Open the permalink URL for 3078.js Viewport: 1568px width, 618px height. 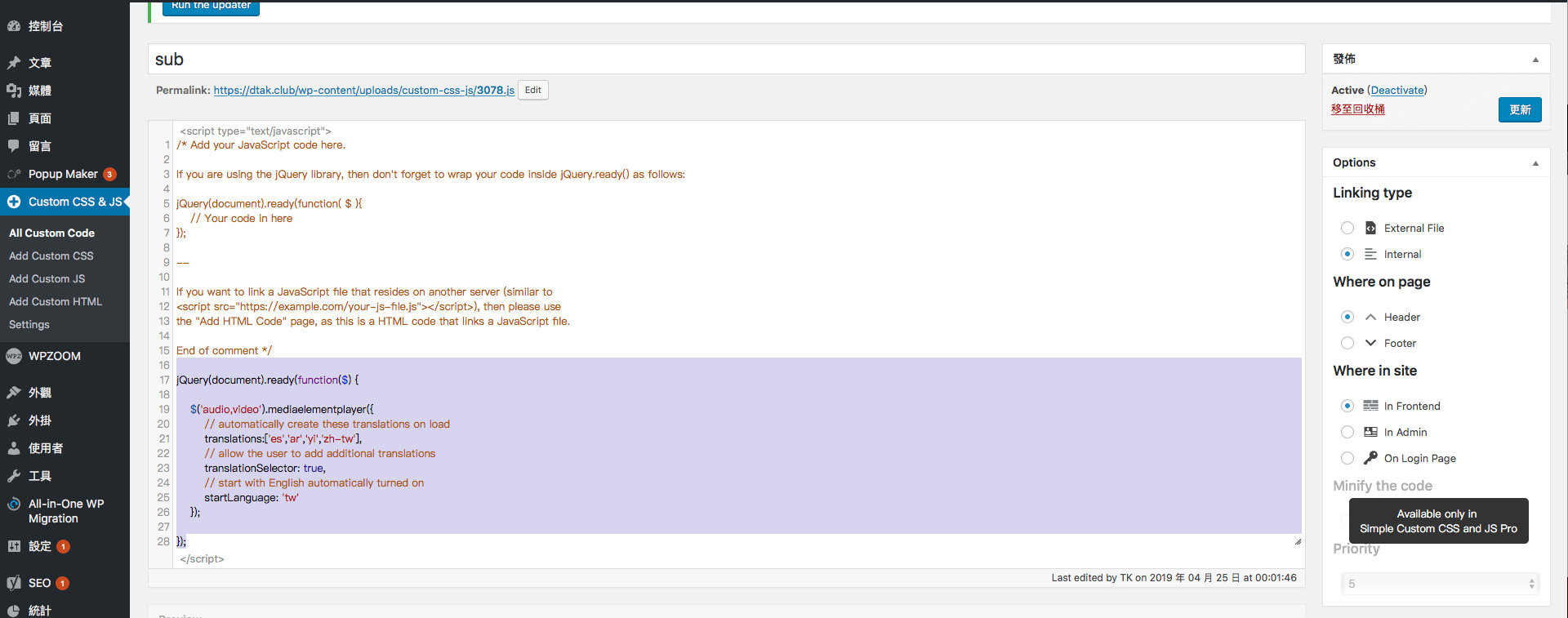[364, 90]
